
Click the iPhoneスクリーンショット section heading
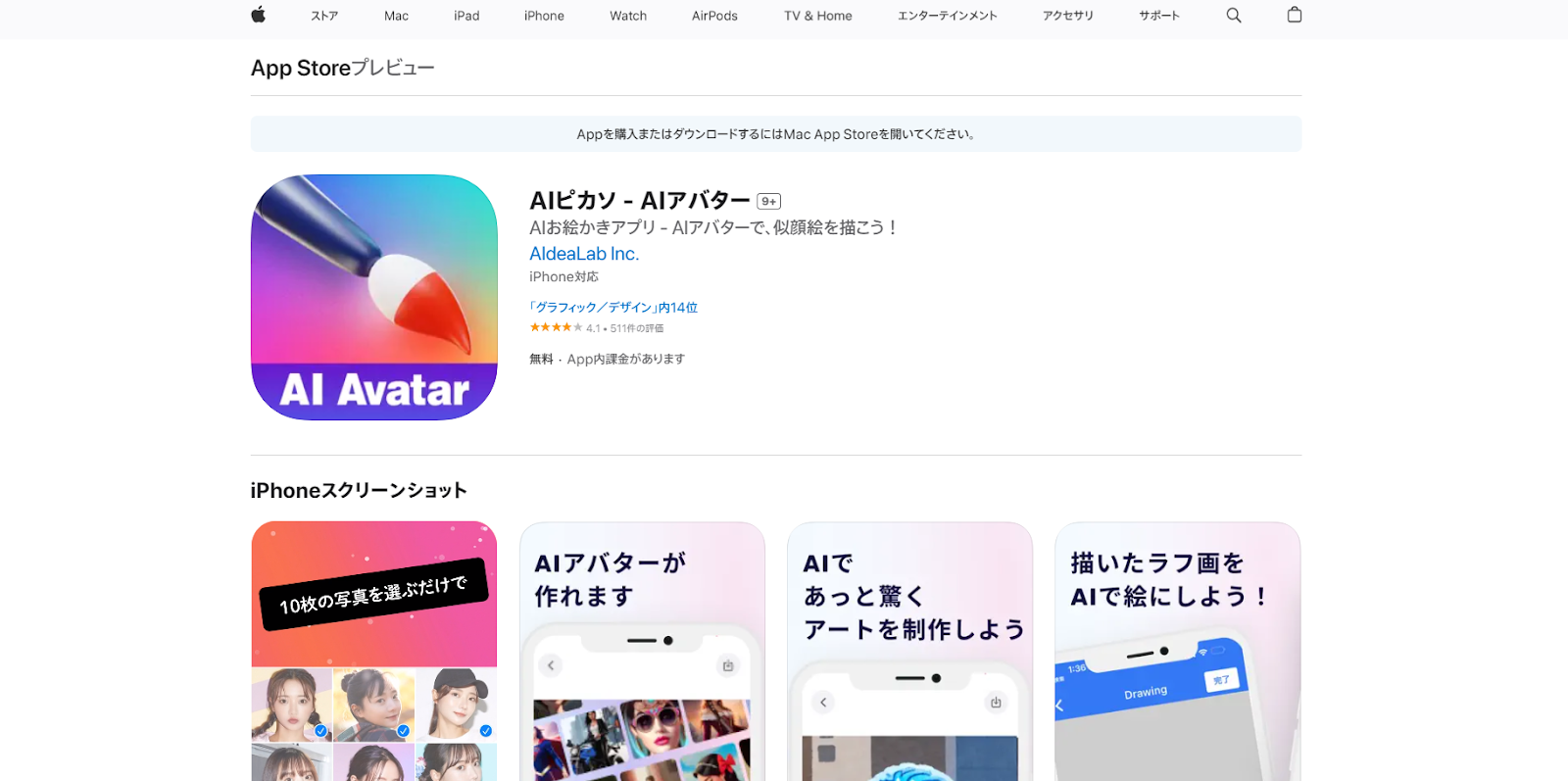[359, 490]
